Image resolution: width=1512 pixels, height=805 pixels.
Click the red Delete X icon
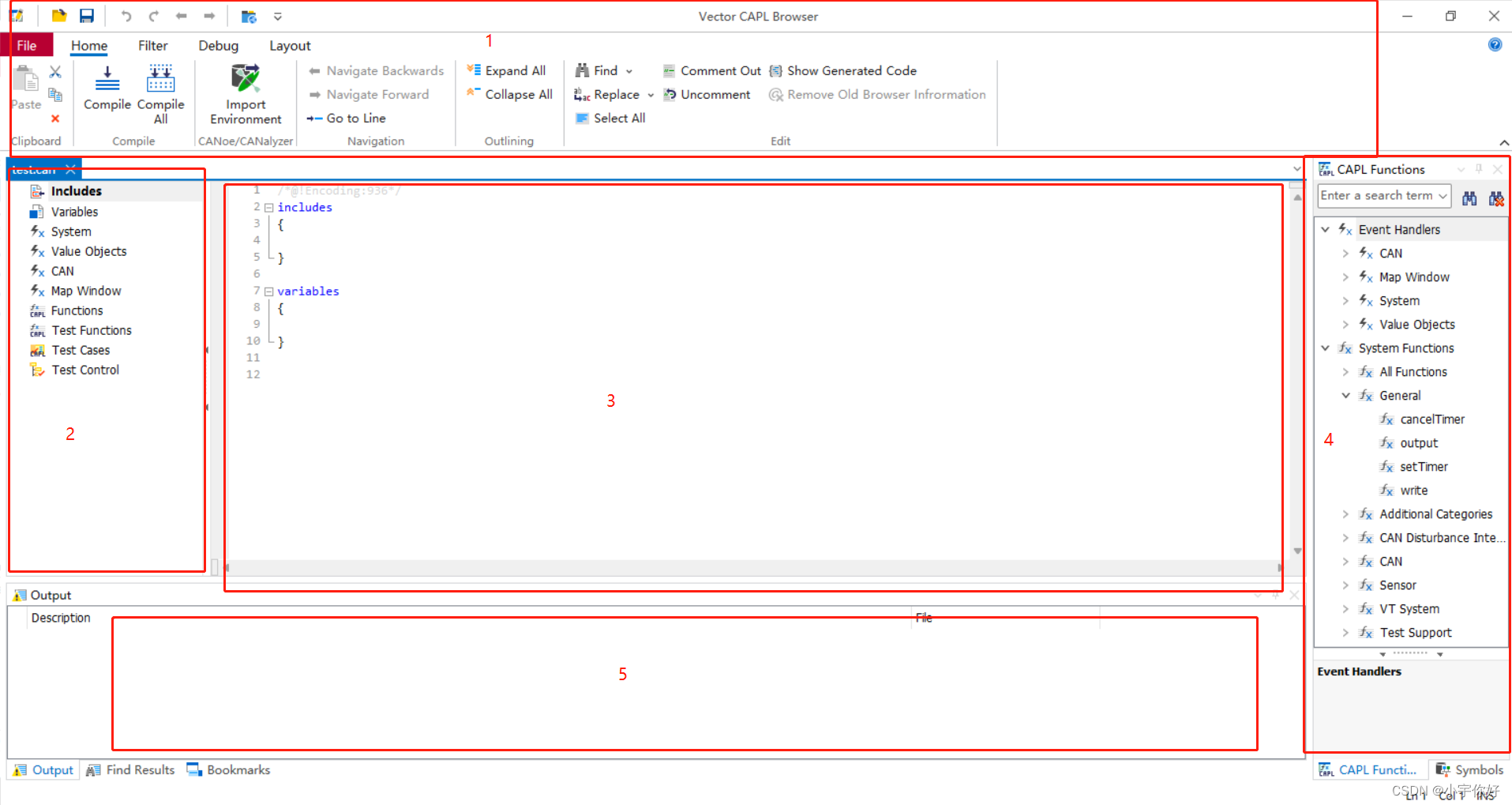[55, 118]
